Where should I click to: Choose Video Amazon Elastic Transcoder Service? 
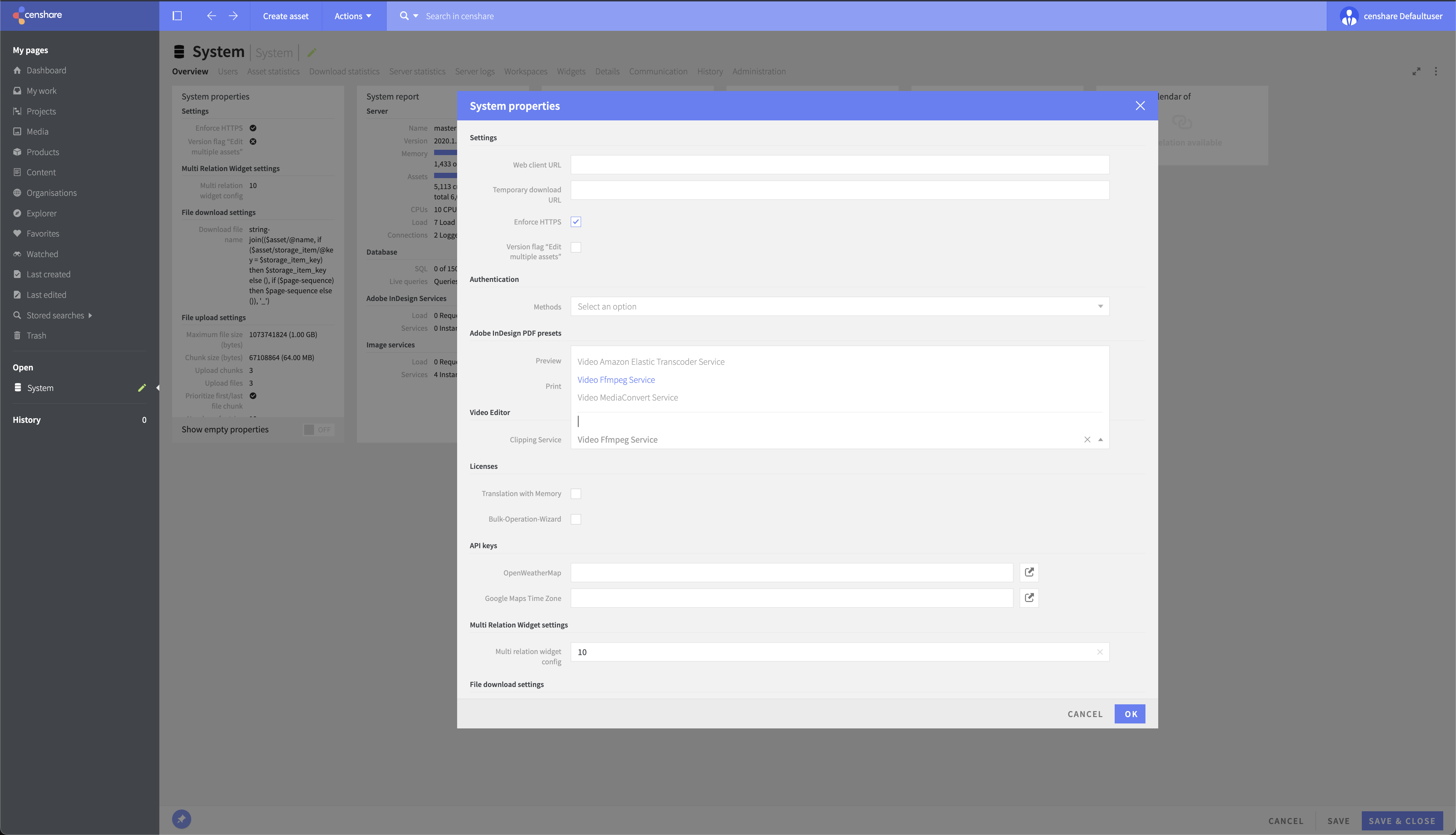click(650, 362)
